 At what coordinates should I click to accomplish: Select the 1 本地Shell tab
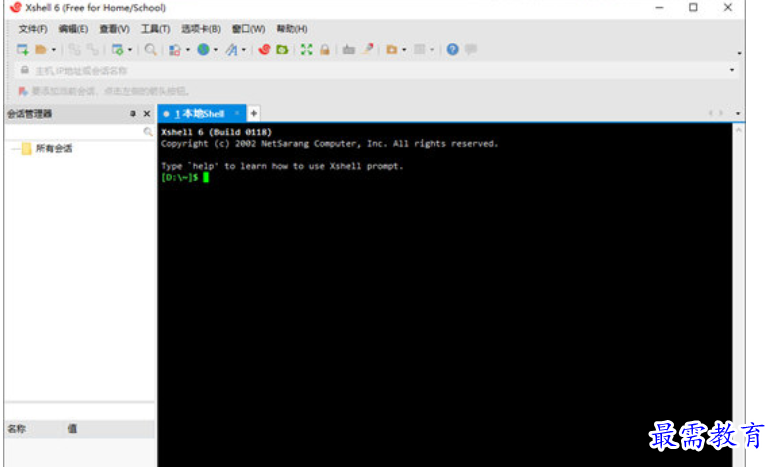click(200, 114)
